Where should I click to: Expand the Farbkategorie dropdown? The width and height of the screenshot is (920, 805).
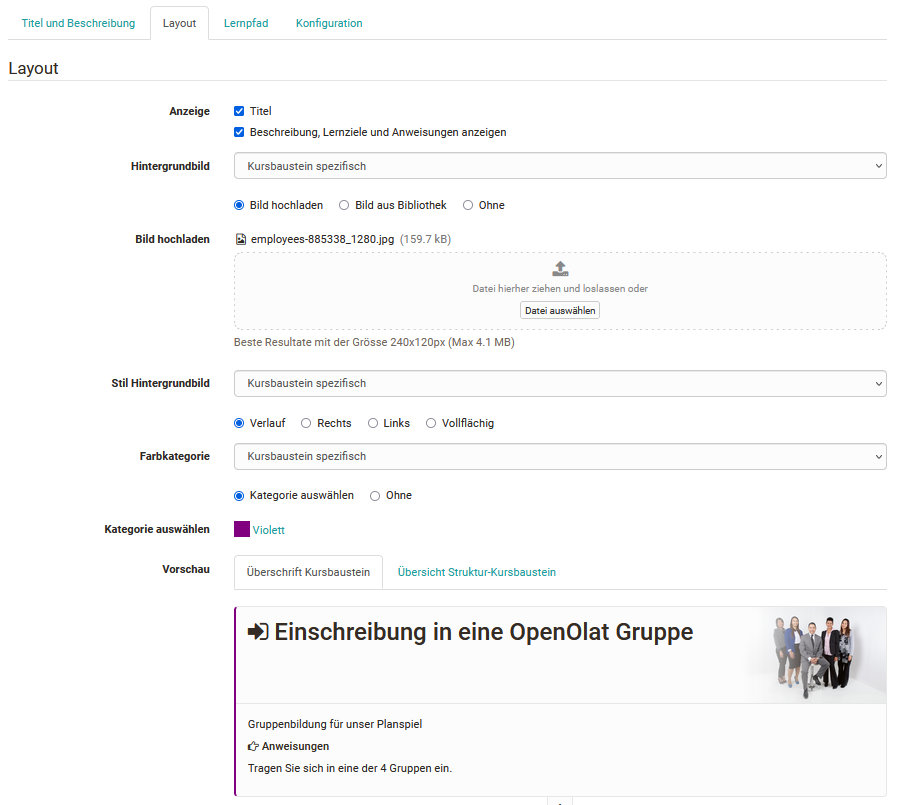point(560,456)
